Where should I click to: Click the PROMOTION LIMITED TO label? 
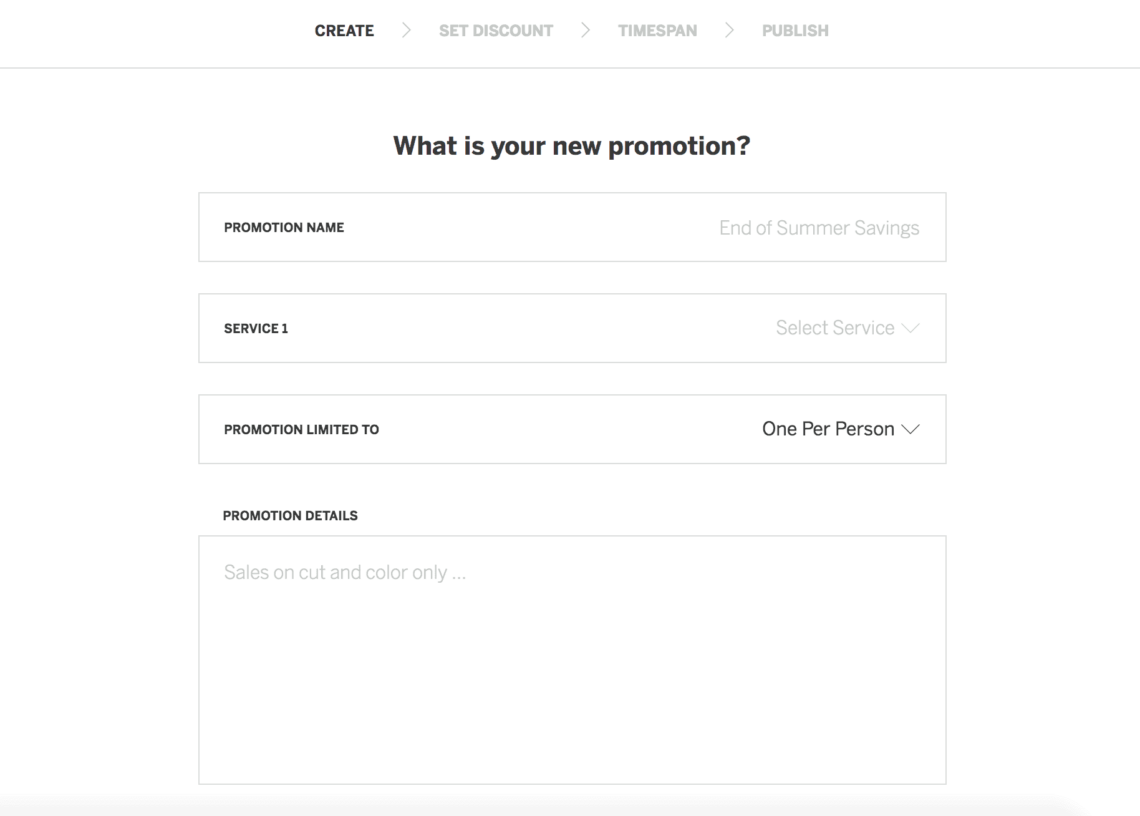click(x=301, y=429)
